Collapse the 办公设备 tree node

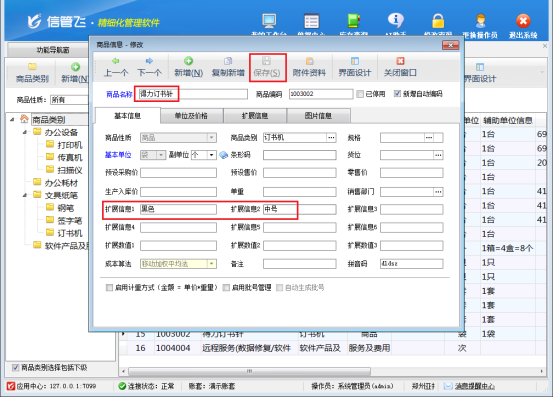pos(25,132)
